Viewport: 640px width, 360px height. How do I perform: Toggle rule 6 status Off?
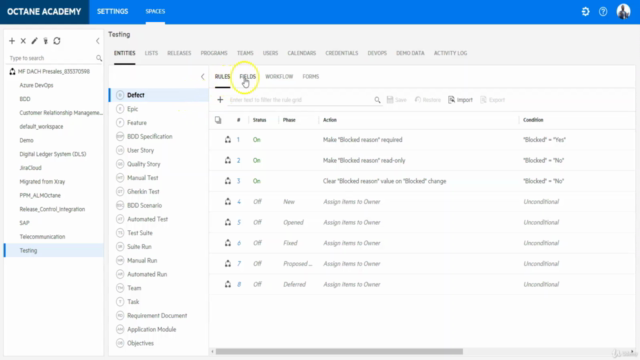coord(257,243)
